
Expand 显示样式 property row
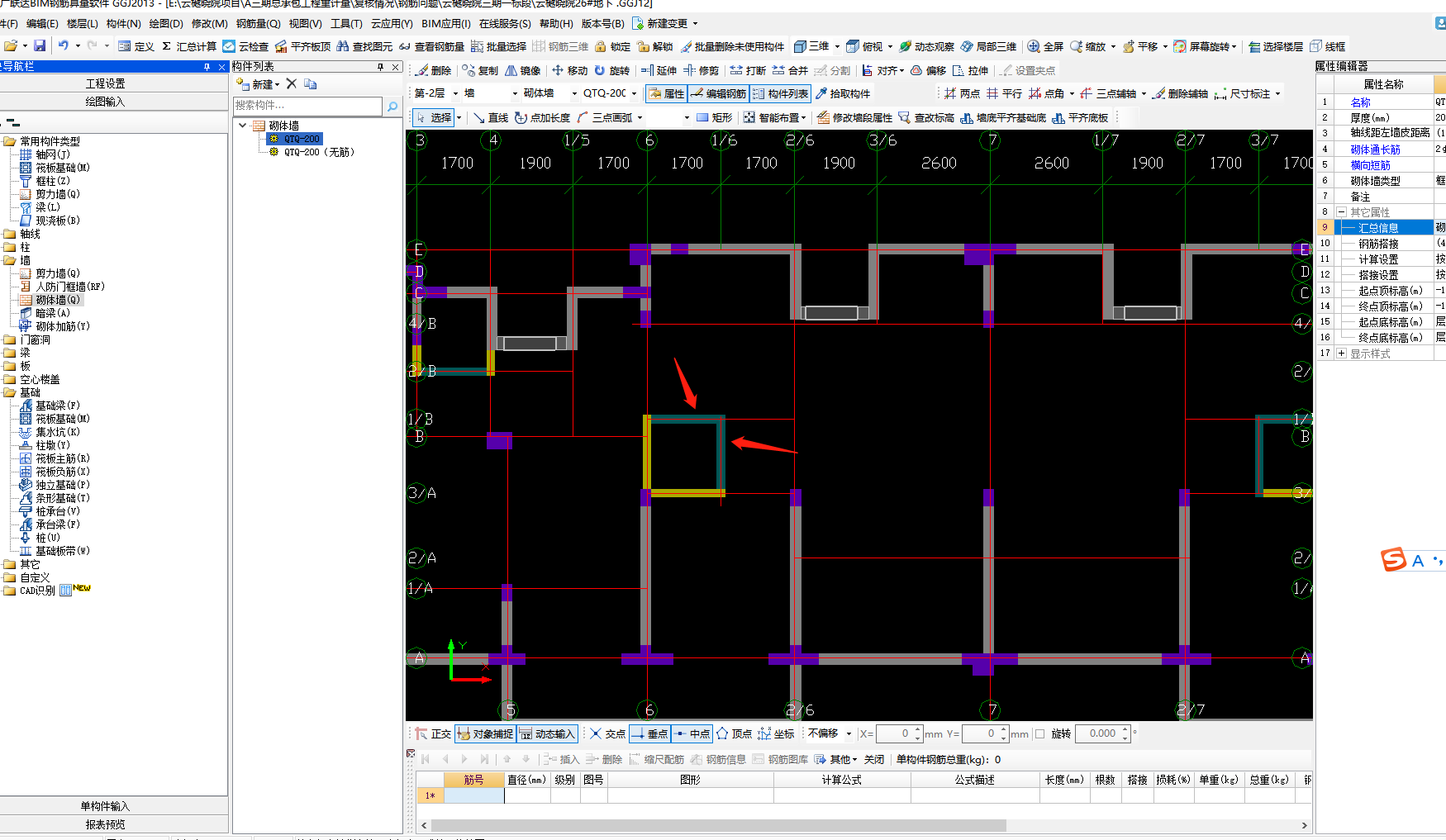click(x=1342, y=354)
